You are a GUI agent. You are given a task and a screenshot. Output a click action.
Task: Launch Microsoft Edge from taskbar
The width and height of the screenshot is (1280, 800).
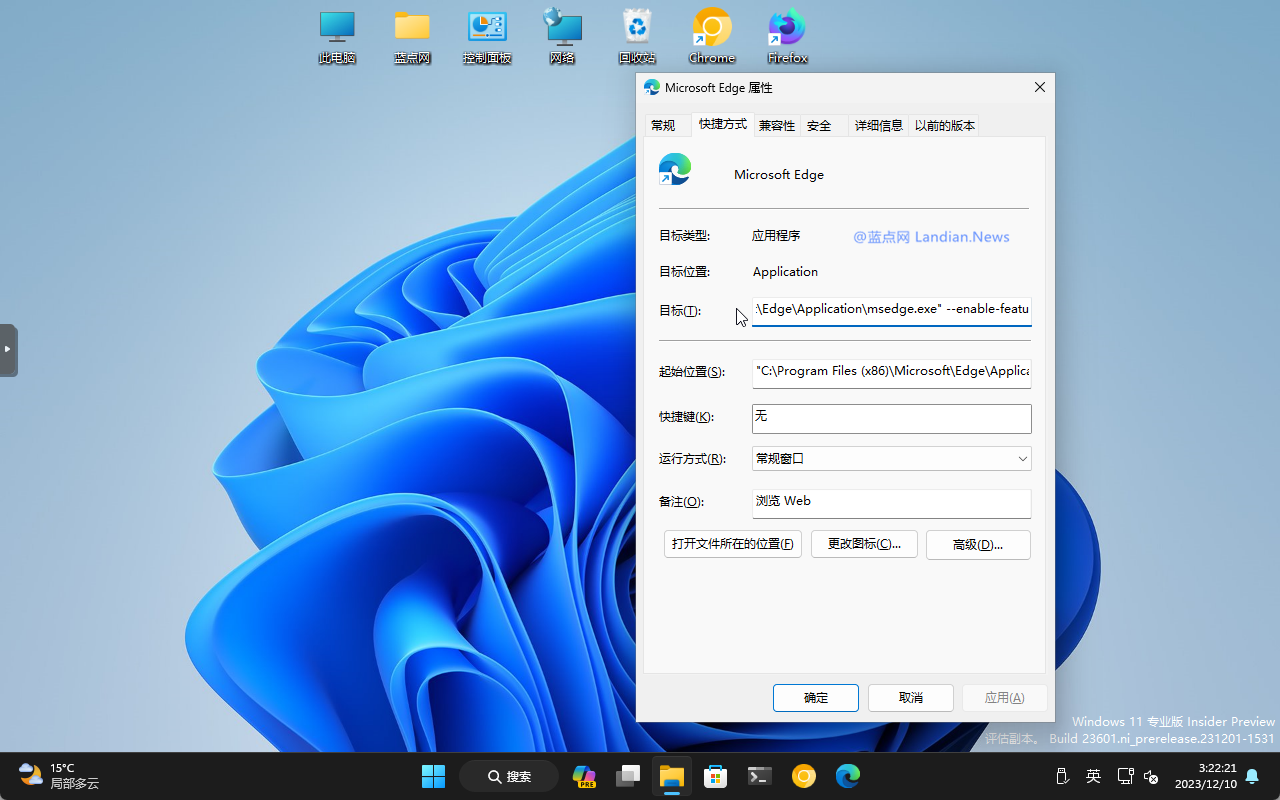coord(848,776)
